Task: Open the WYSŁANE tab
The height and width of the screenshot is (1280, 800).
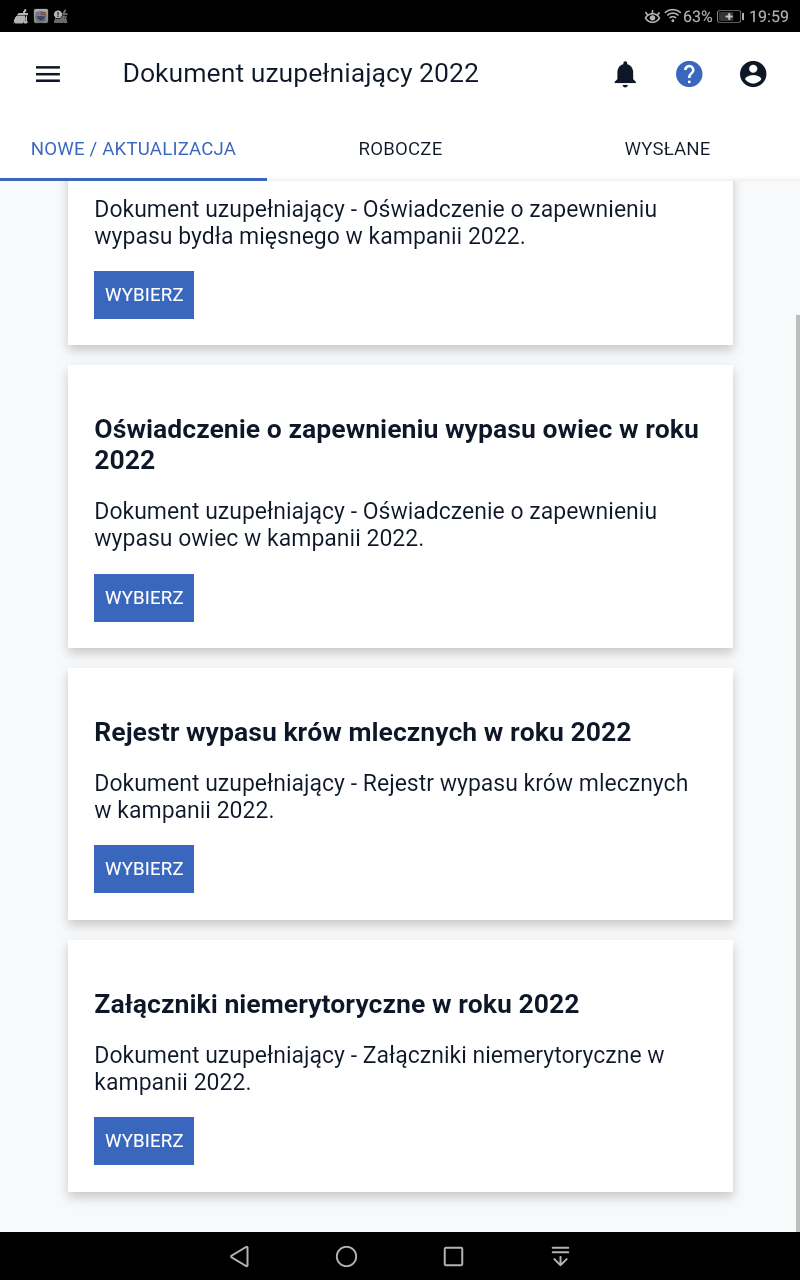Action: point(667,149)
